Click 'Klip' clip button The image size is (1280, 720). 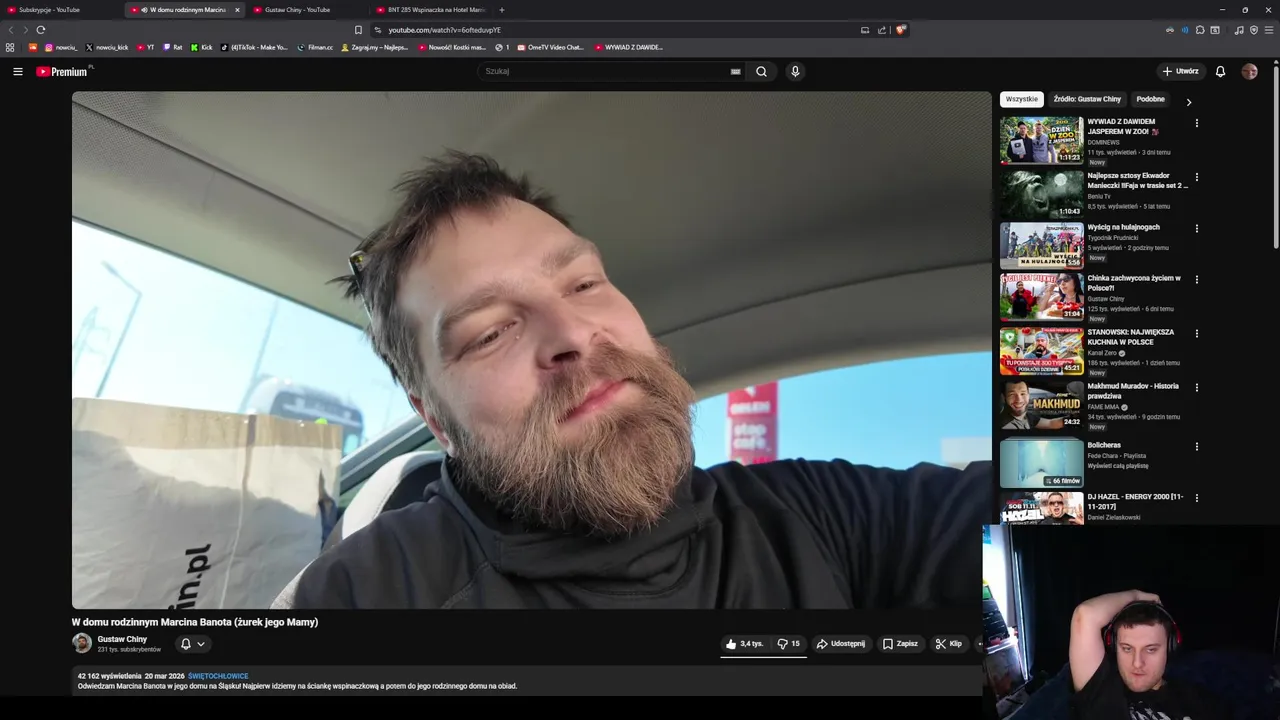click(949, 644)
